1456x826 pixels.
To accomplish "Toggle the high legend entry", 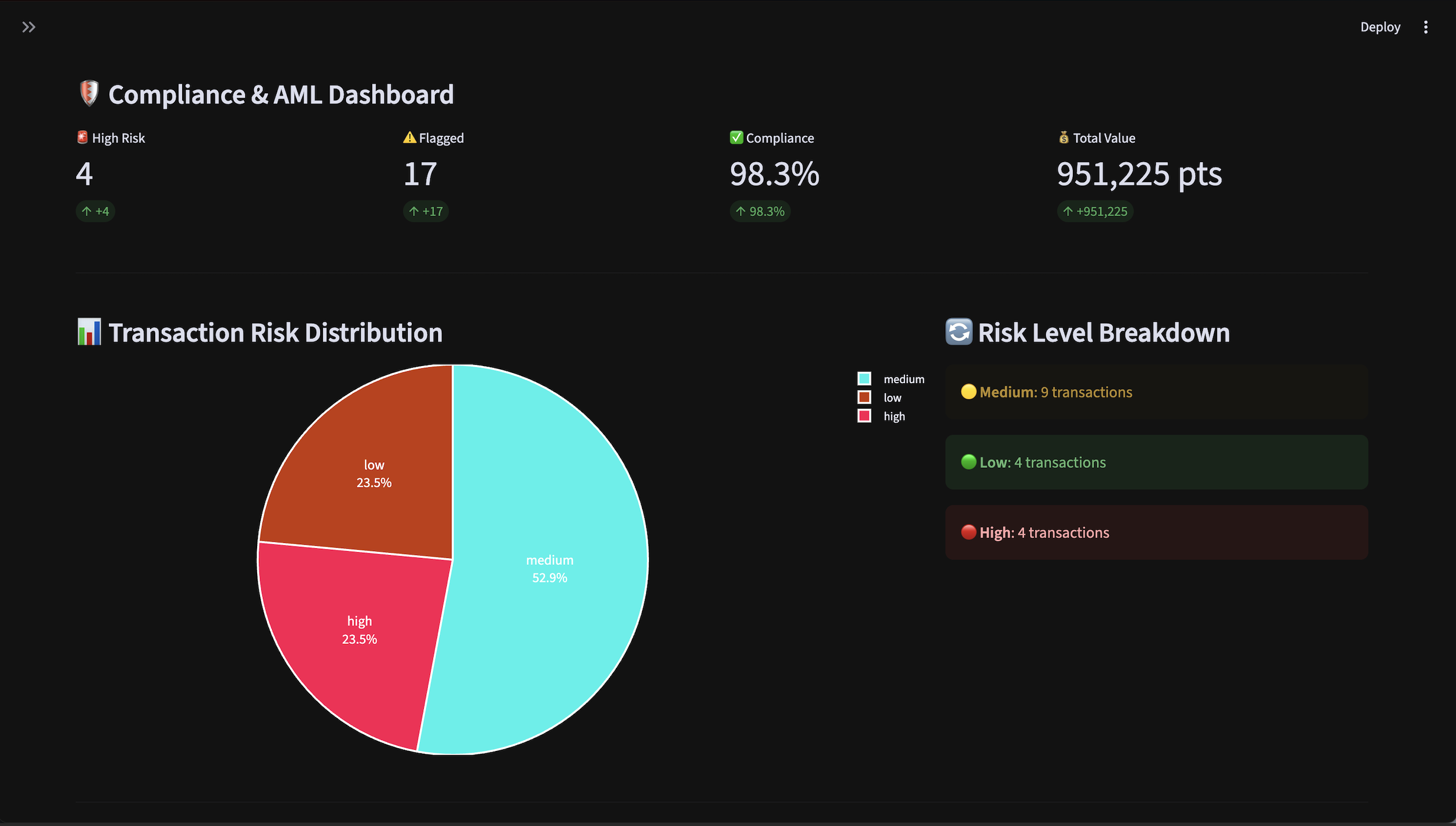I will click(x=894, y=416).
